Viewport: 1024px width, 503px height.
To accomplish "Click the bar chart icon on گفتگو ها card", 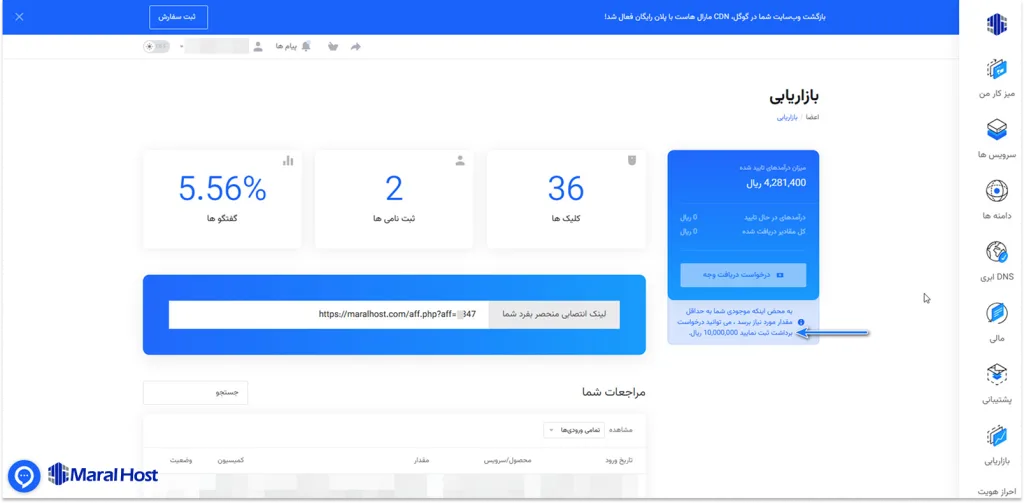I will pos(288,161).
